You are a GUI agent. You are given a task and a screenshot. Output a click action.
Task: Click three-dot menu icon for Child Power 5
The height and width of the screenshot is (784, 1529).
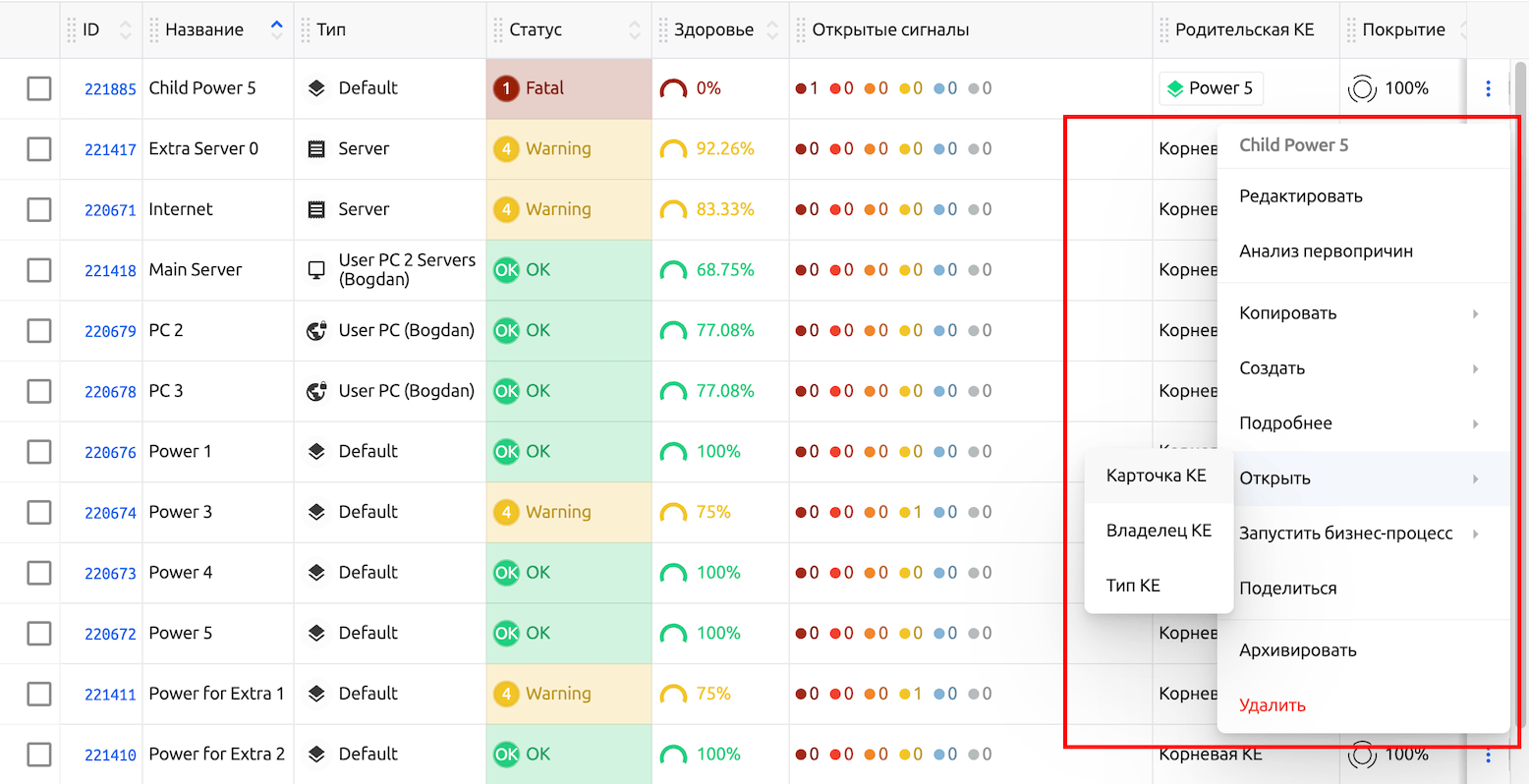[1488, 88]
